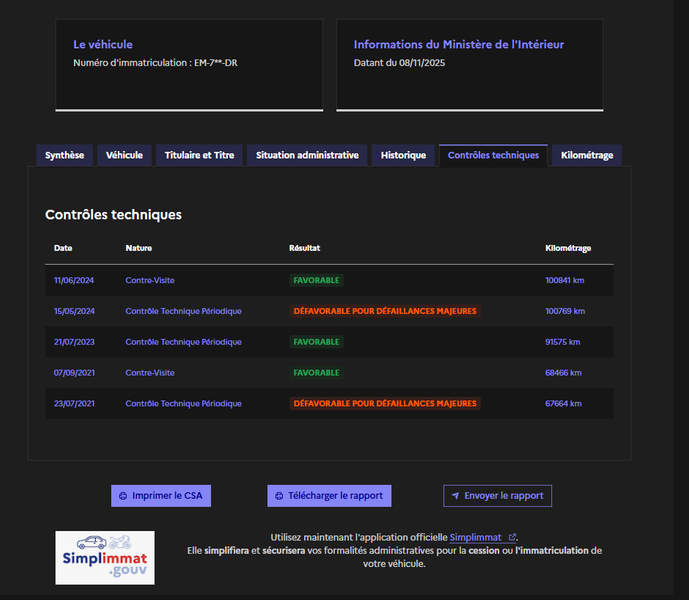689x600 pixels.
Task: Switch to the Kilométrage tab
Action: coord(587,155)
